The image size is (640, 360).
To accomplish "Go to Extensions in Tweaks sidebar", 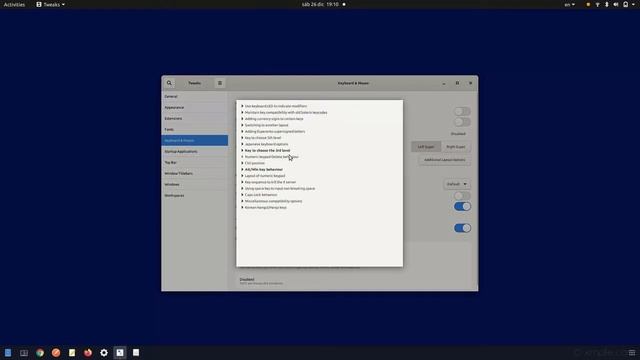I will [194, 119].
